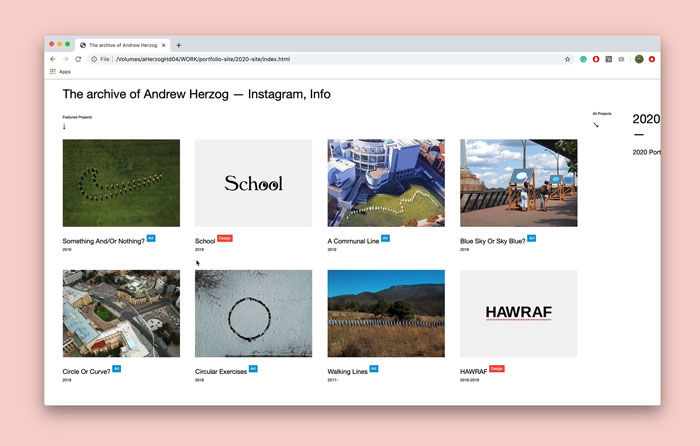This screenshot has height=446, width=700.
Task: Click Walking Lines title link
Action: (348, 371)
